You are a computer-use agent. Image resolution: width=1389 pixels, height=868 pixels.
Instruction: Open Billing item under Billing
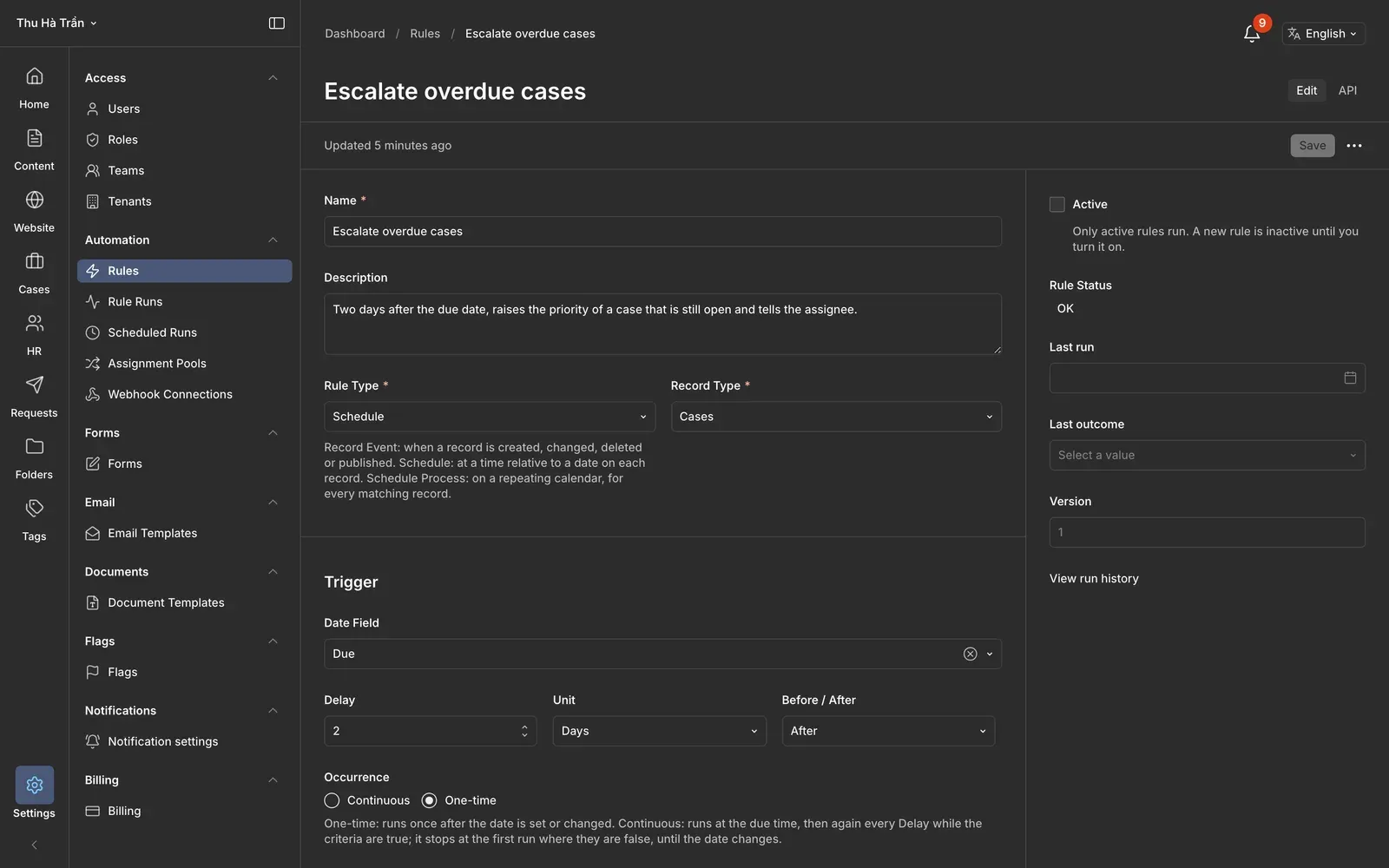(184, 811)
